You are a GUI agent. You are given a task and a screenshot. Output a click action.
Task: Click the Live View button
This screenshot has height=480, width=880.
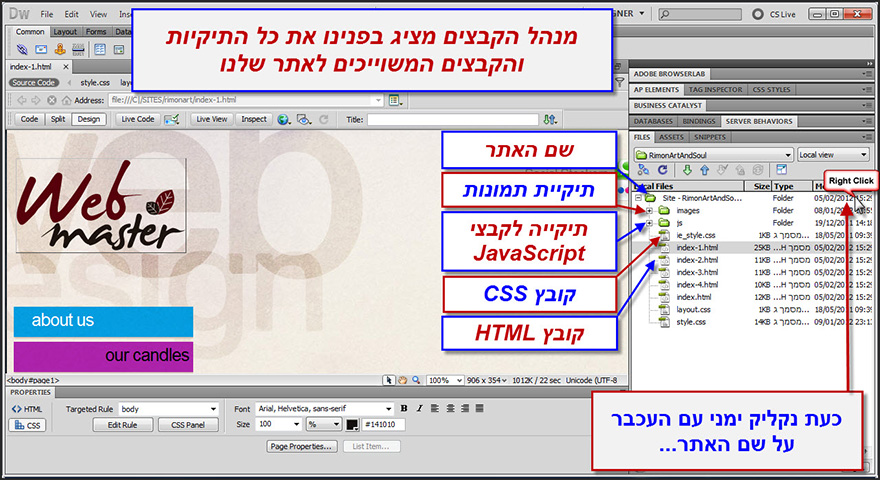coord(212,119)
